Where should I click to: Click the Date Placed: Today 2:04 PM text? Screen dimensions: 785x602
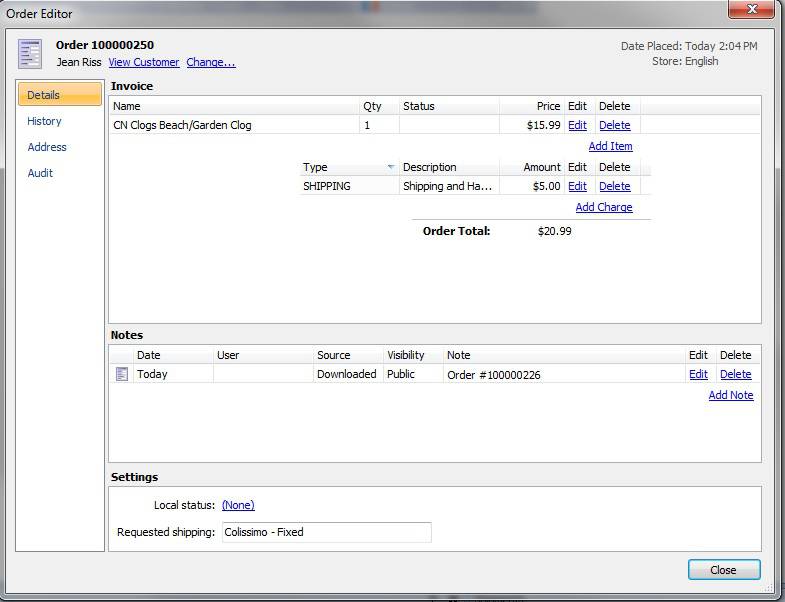click(x=689, y=46)
